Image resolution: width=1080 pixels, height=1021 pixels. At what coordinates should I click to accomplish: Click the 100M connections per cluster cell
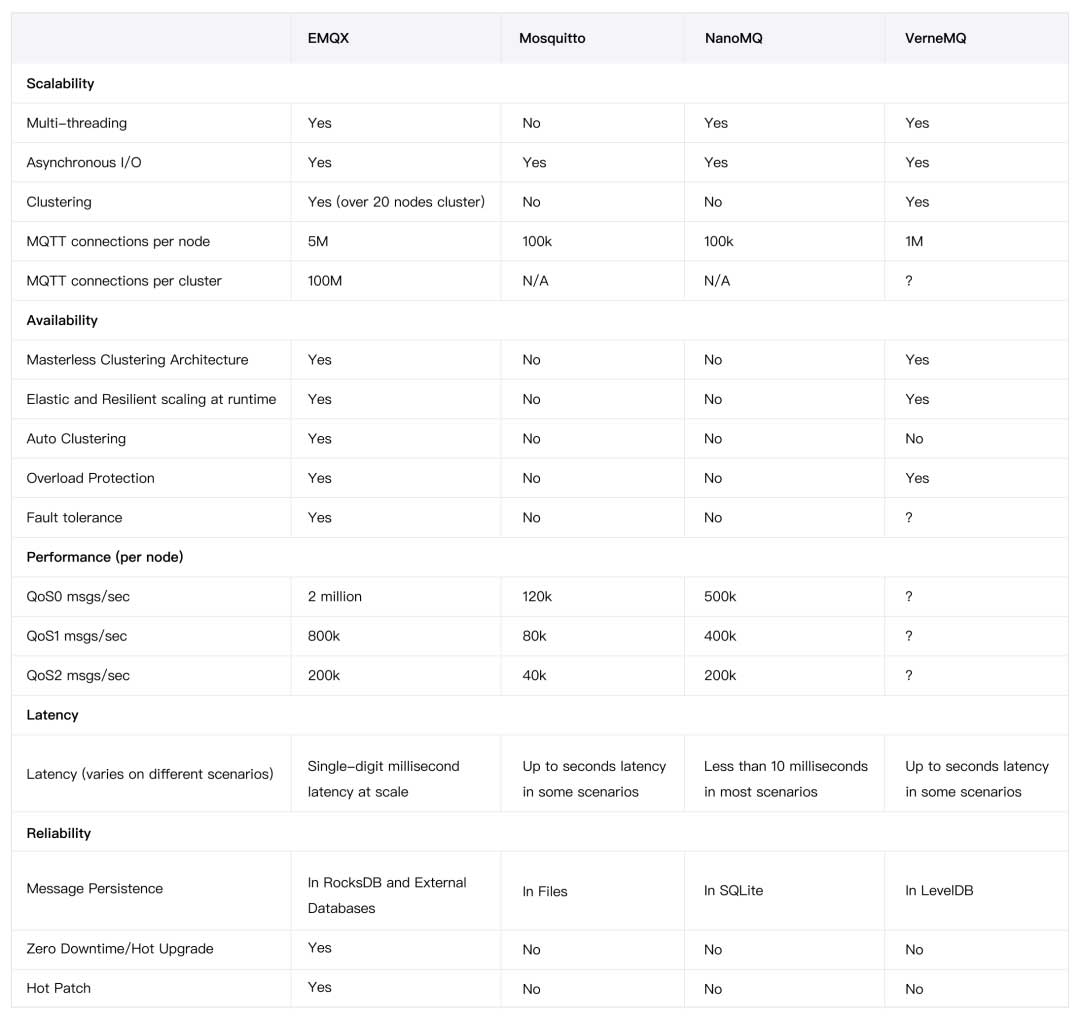[x=325, y=281]
